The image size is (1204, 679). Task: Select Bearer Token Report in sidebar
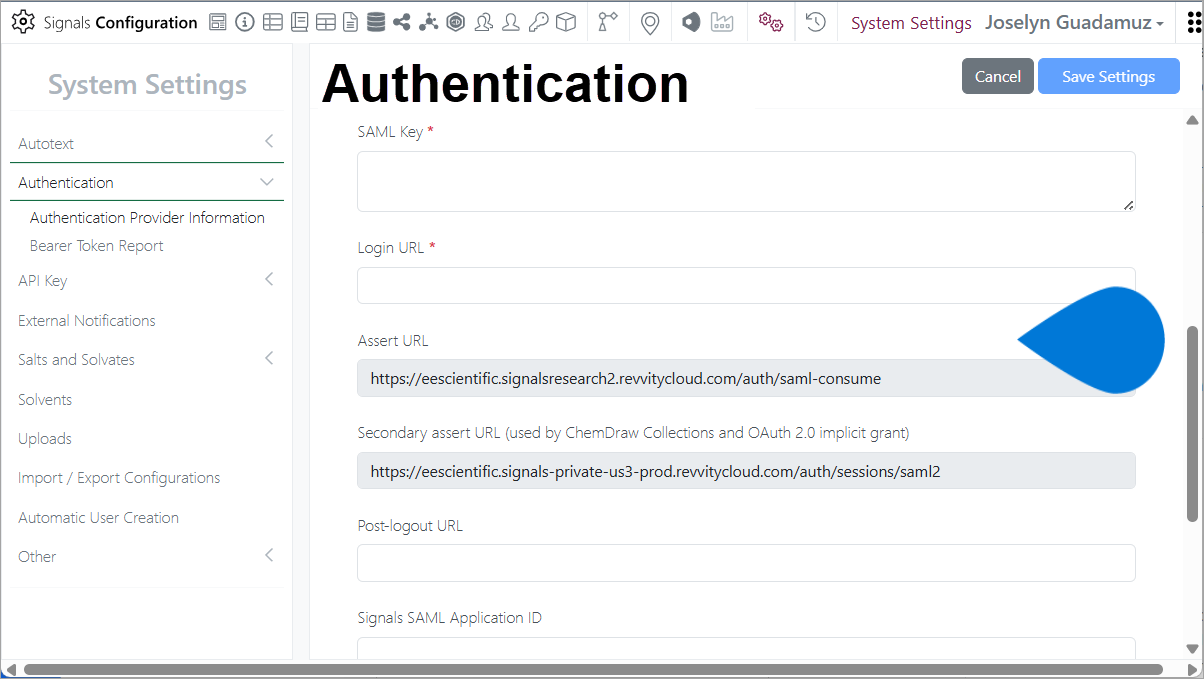[97, 246]
